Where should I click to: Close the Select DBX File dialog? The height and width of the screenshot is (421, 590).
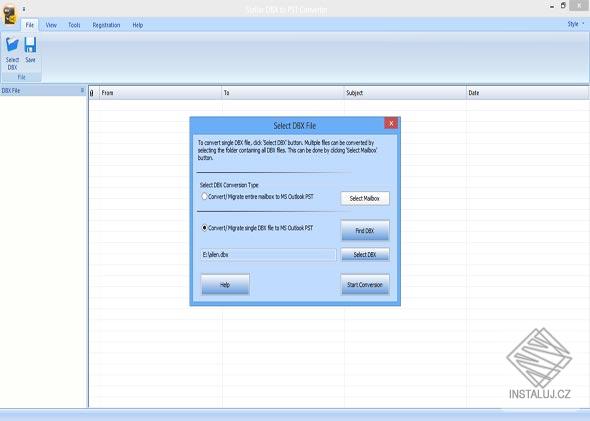391,123
